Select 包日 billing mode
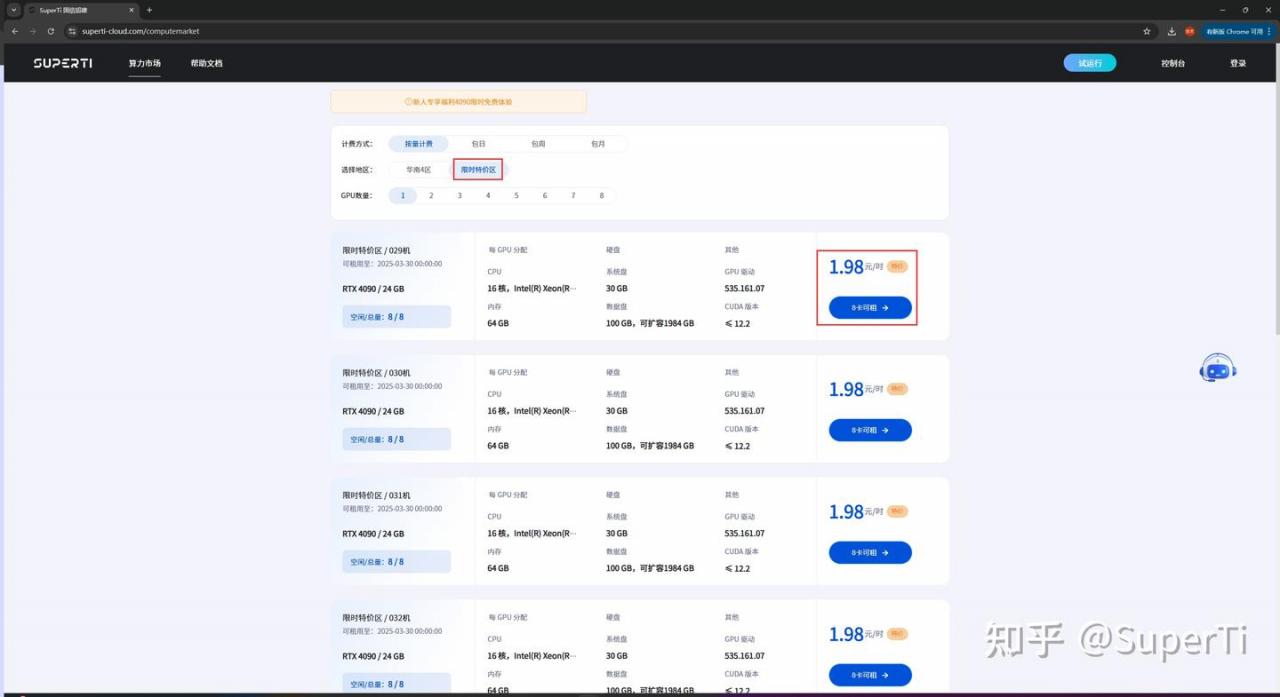The height and width of the screenshot is (697, 1280). pyautogui.click(x=478, y=144)
